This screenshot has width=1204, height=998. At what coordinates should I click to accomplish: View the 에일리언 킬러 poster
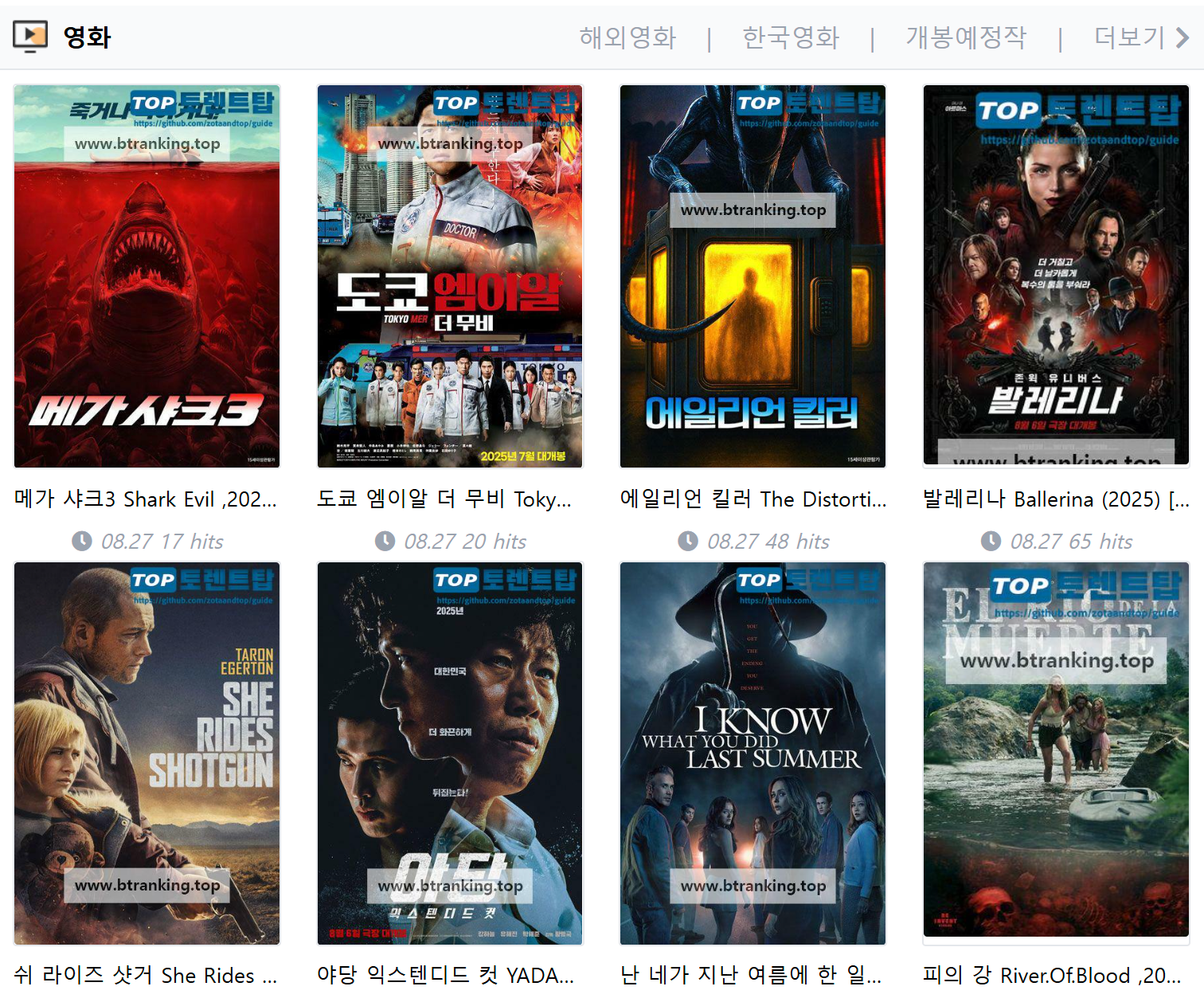752,276
